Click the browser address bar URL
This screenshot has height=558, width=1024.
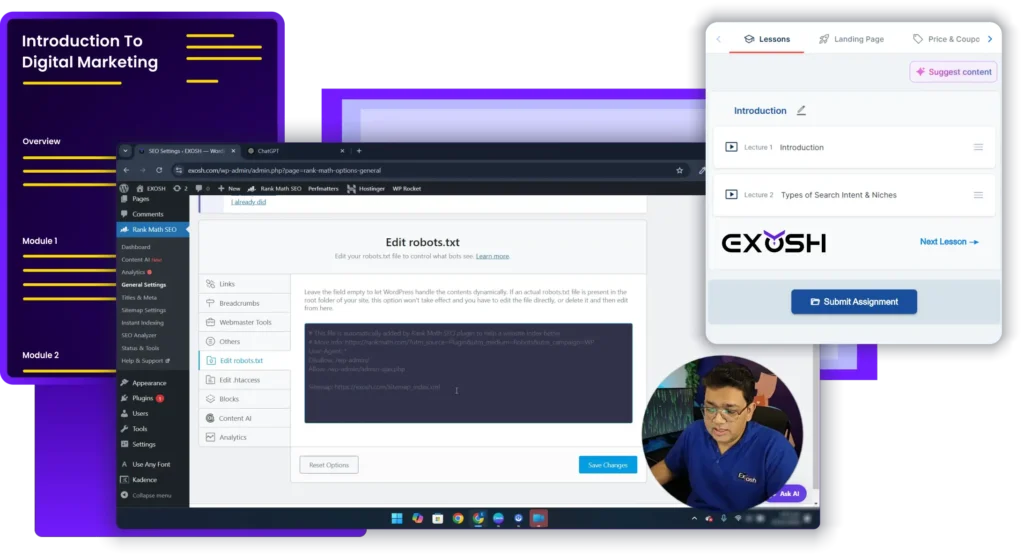pos(284,171)
